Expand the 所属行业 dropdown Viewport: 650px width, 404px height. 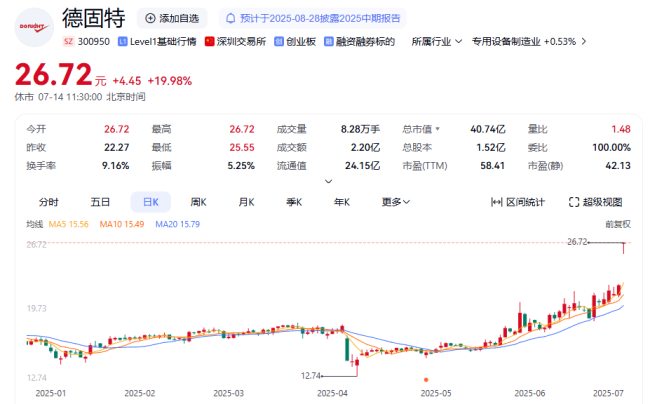[x=437, y=41]
